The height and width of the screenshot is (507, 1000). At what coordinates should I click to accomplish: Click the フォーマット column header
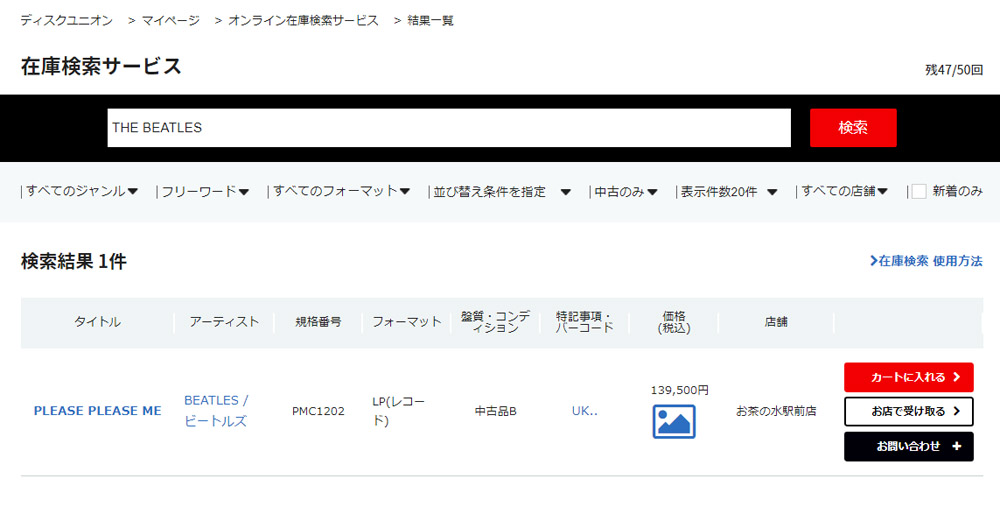(406, 322)
